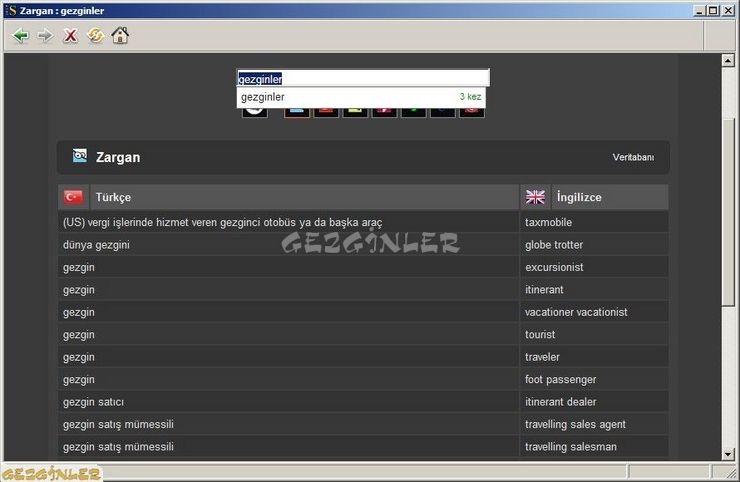Focus the search box containing gezginler
This screenshot has height=482, width=740.
[x=363, y=78]
